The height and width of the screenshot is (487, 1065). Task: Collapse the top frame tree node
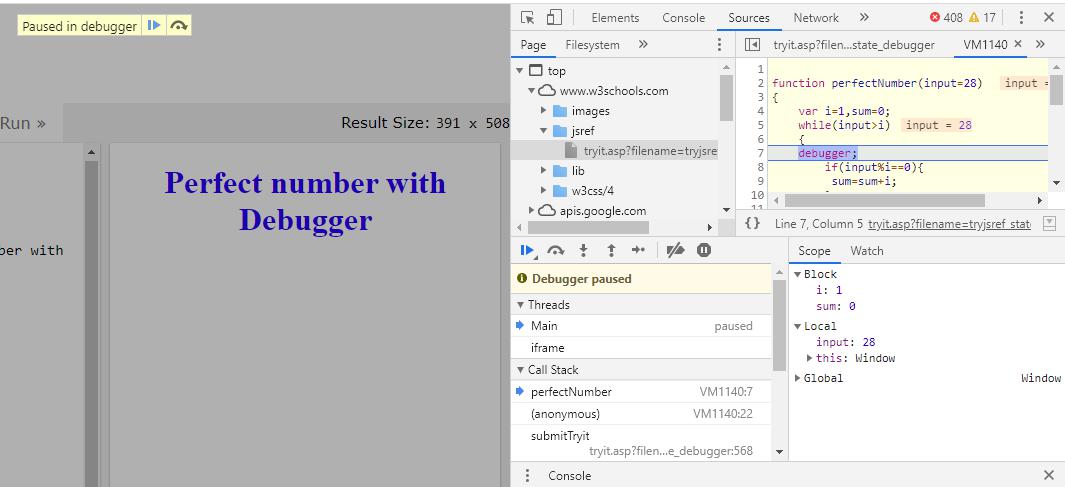pyautogui.click(x=520, y=71)
